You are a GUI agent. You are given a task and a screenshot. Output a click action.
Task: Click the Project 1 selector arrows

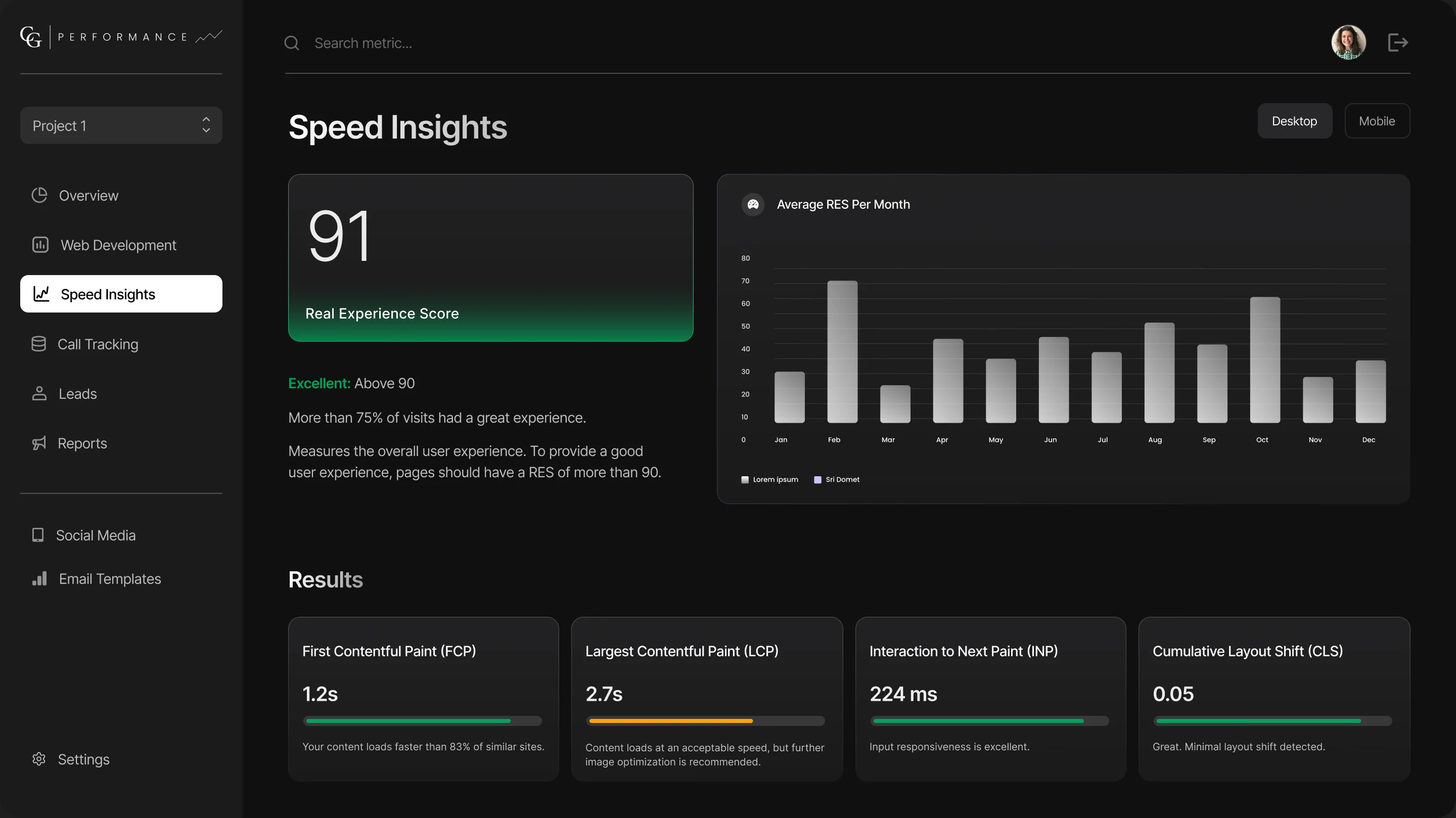pos(206,125)
